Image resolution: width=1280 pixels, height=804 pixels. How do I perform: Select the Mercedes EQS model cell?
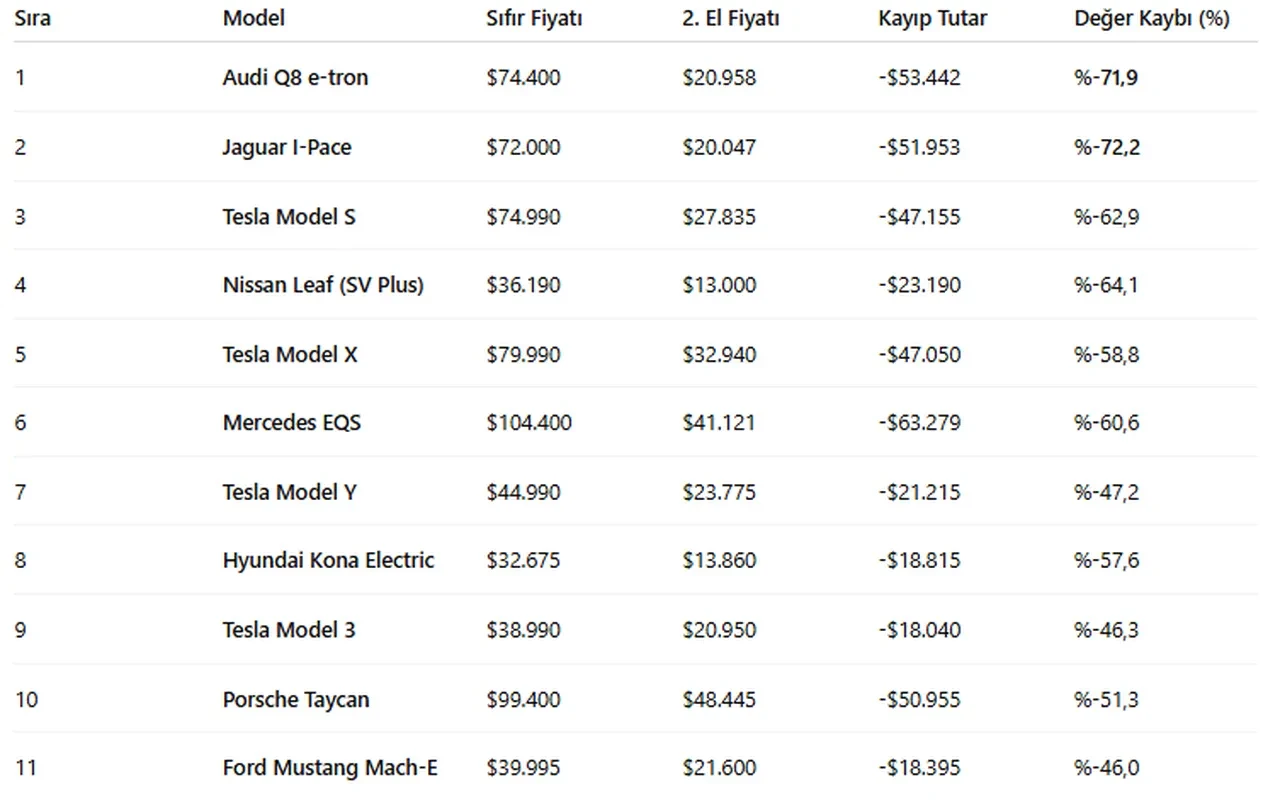click(x=292, y=422)
